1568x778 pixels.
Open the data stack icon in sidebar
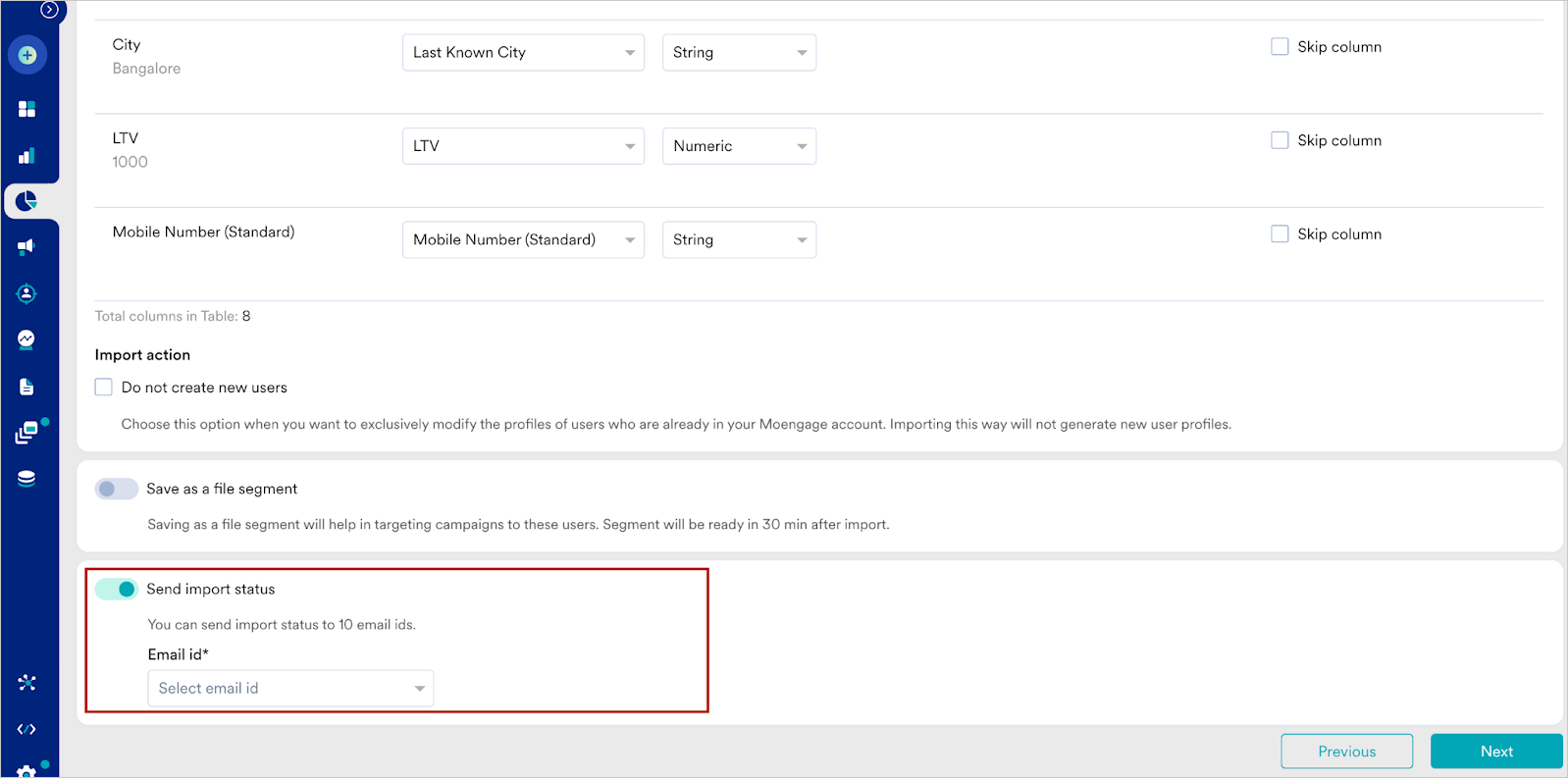[x=27, y=479]
